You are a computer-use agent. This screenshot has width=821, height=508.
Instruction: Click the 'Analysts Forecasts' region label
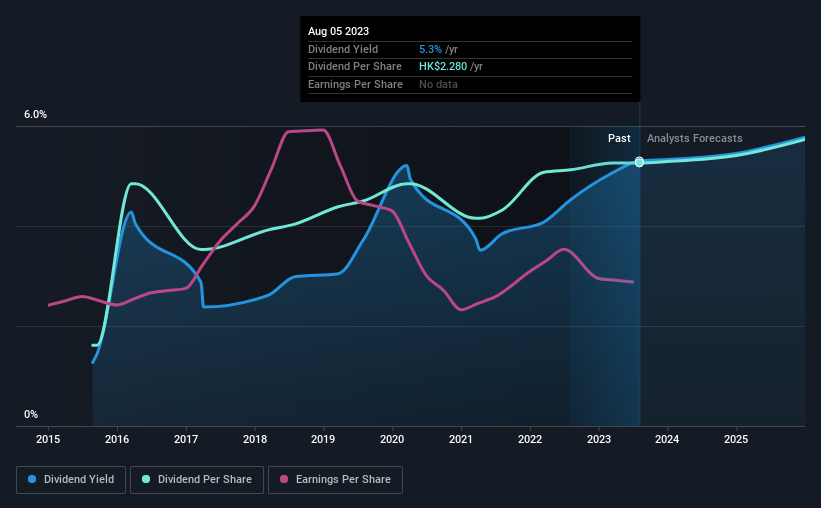tap(694, 138)
